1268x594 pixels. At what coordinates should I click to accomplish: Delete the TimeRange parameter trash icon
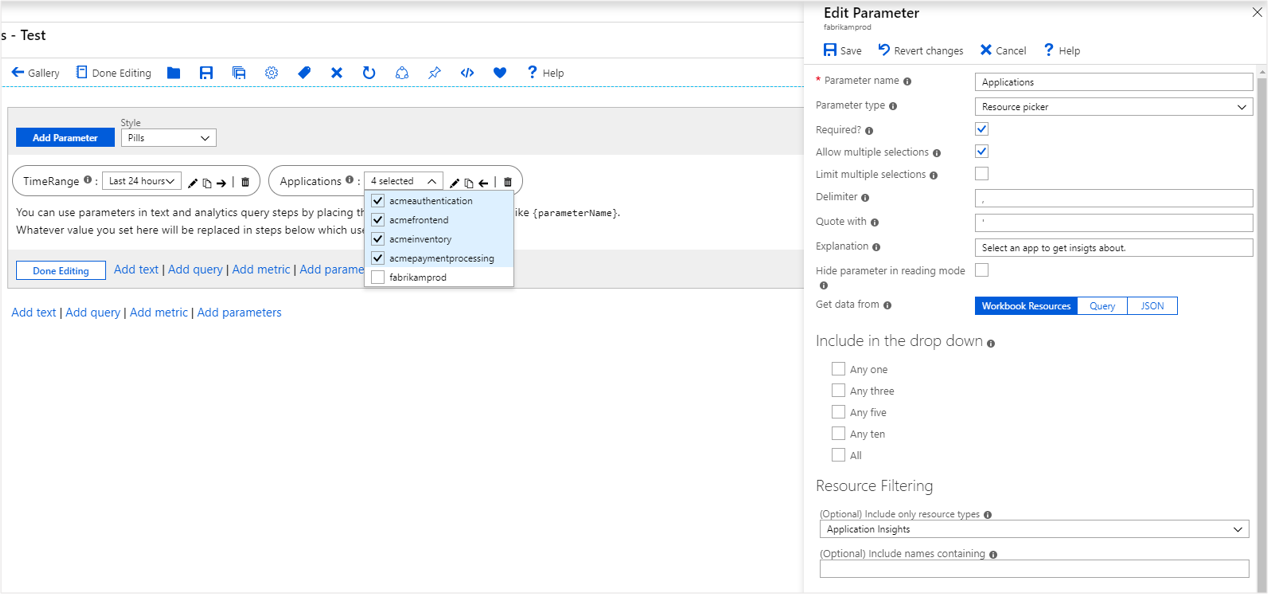246,182
